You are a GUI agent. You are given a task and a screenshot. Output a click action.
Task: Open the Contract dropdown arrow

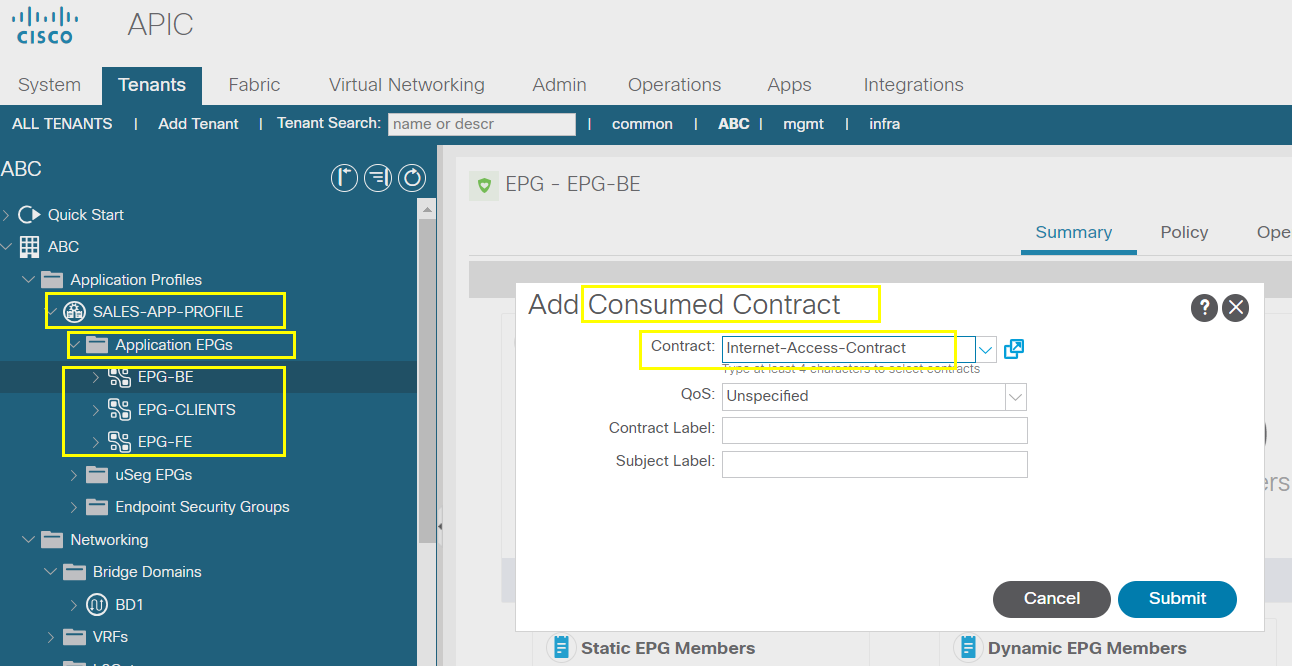pos(986,349)
